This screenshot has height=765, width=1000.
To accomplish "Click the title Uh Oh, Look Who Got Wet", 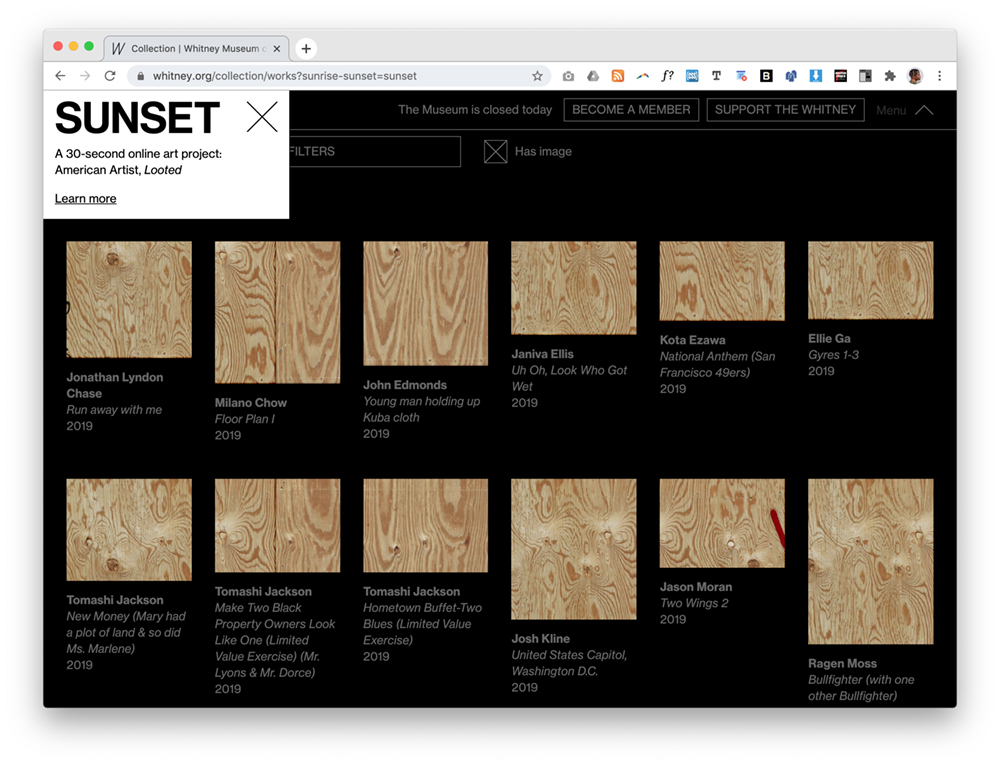I will pyautogui.click(x=569, y=379).
